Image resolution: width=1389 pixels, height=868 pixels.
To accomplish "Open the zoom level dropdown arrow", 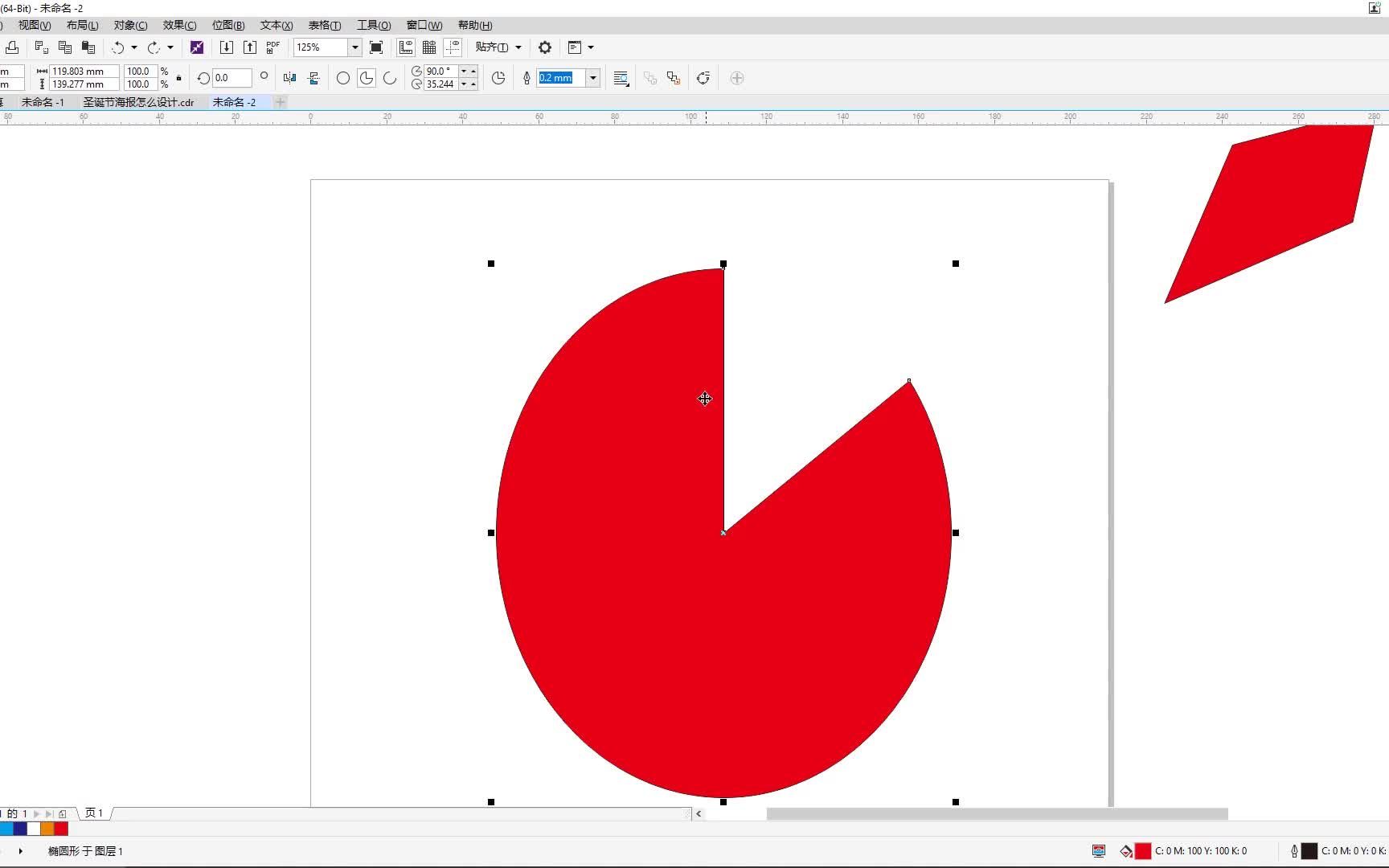I will click(354, 47).
